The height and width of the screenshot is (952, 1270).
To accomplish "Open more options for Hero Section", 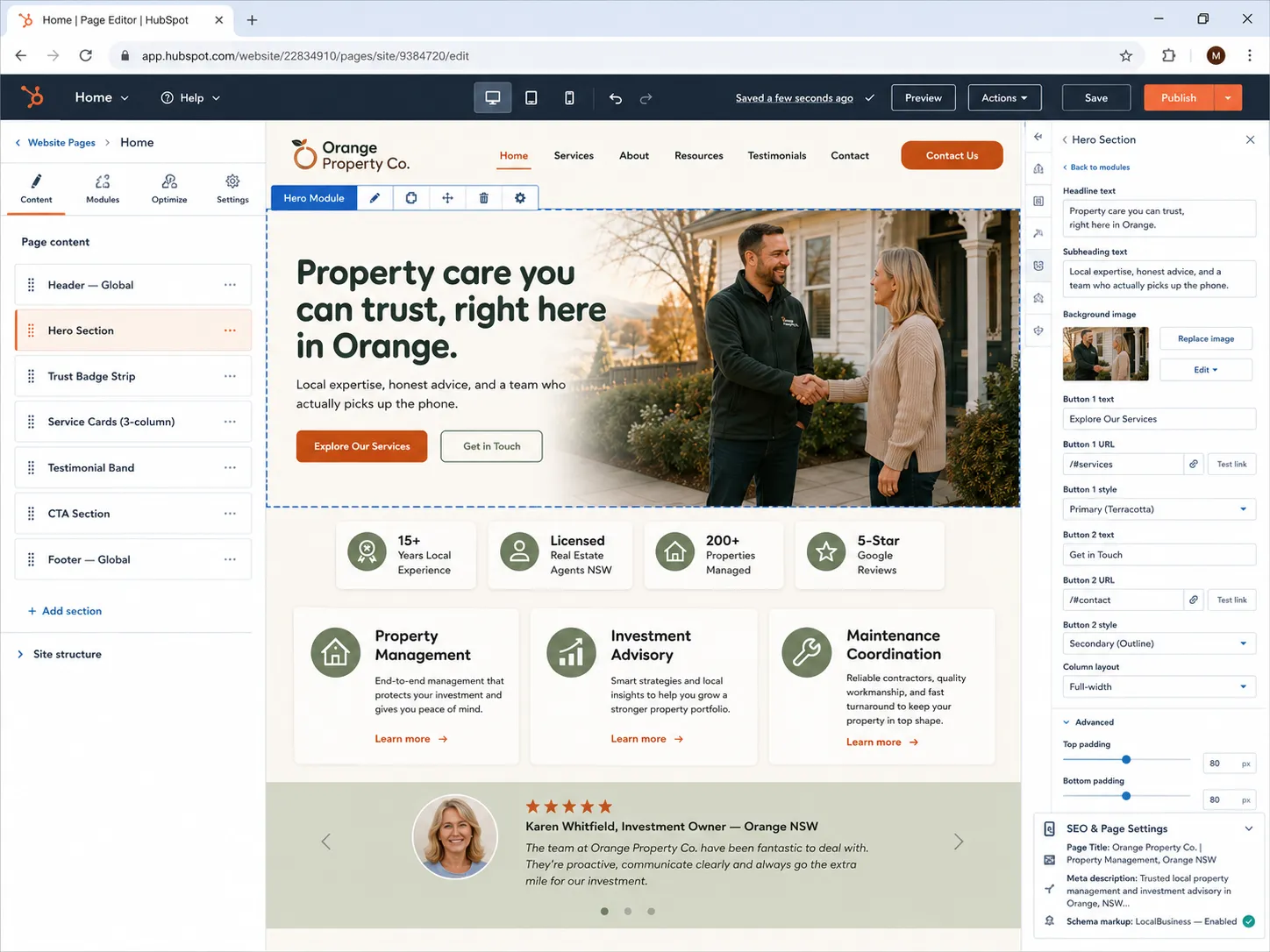I will (230, 330).
